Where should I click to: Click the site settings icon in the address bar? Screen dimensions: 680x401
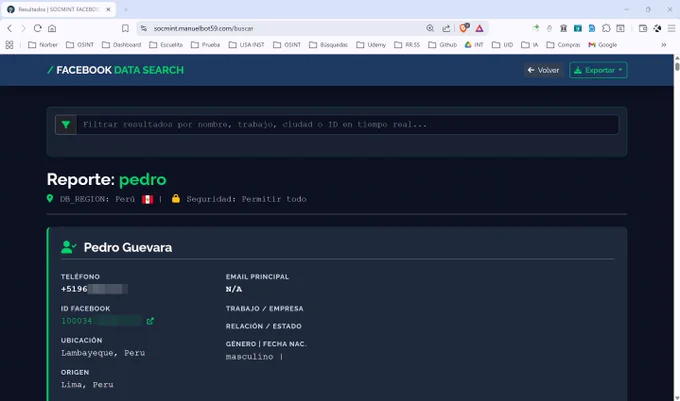click(144, 28)
